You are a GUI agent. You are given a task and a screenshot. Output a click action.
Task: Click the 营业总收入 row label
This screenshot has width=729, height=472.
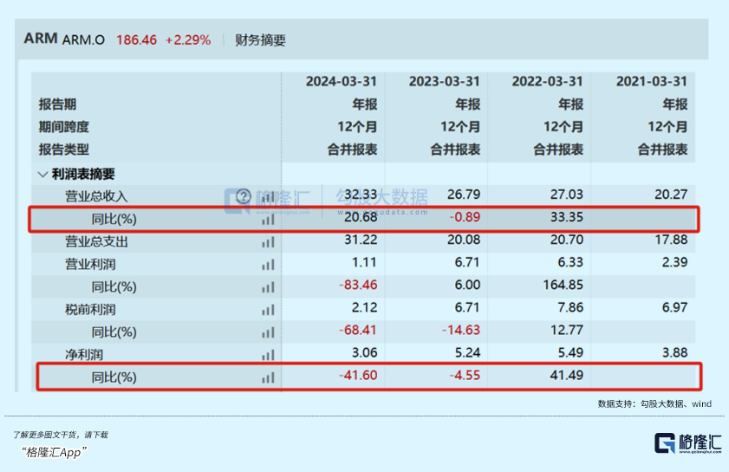pos(96,197)
